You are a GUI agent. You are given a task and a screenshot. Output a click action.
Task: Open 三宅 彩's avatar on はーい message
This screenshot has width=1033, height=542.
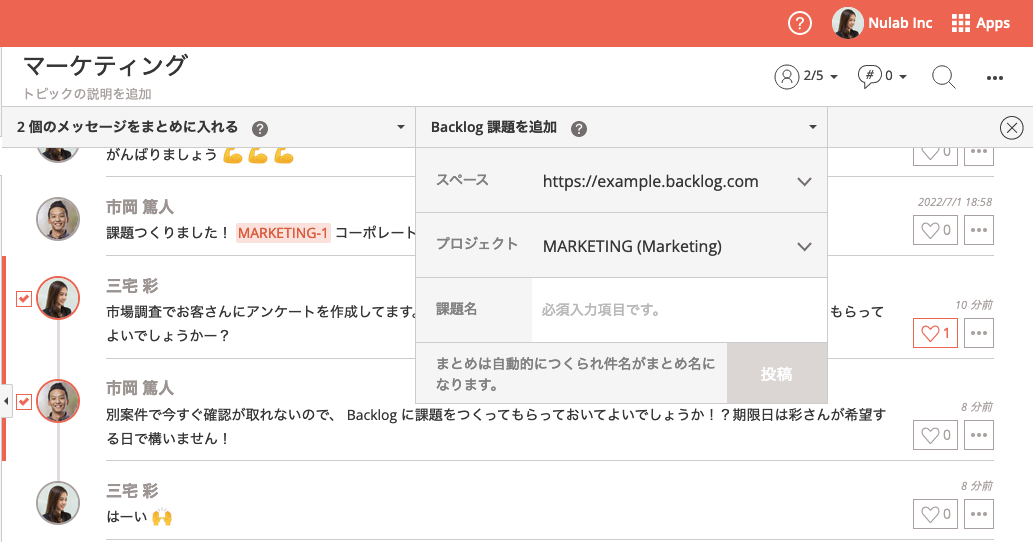pyautogui.click(x=58, y=502)
